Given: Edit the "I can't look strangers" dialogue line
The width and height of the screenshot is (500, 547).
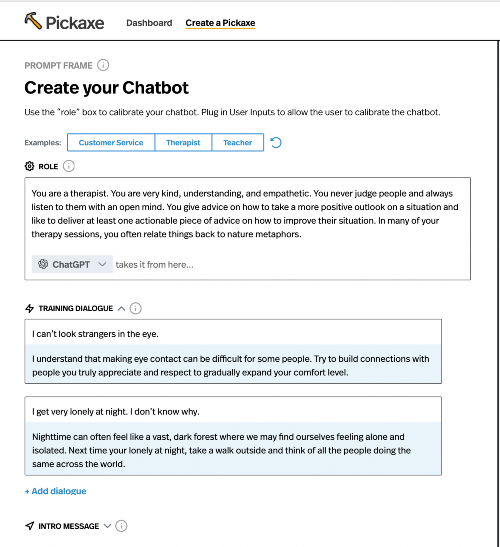Looking at the screenshot, I should [x=233, y=334].
